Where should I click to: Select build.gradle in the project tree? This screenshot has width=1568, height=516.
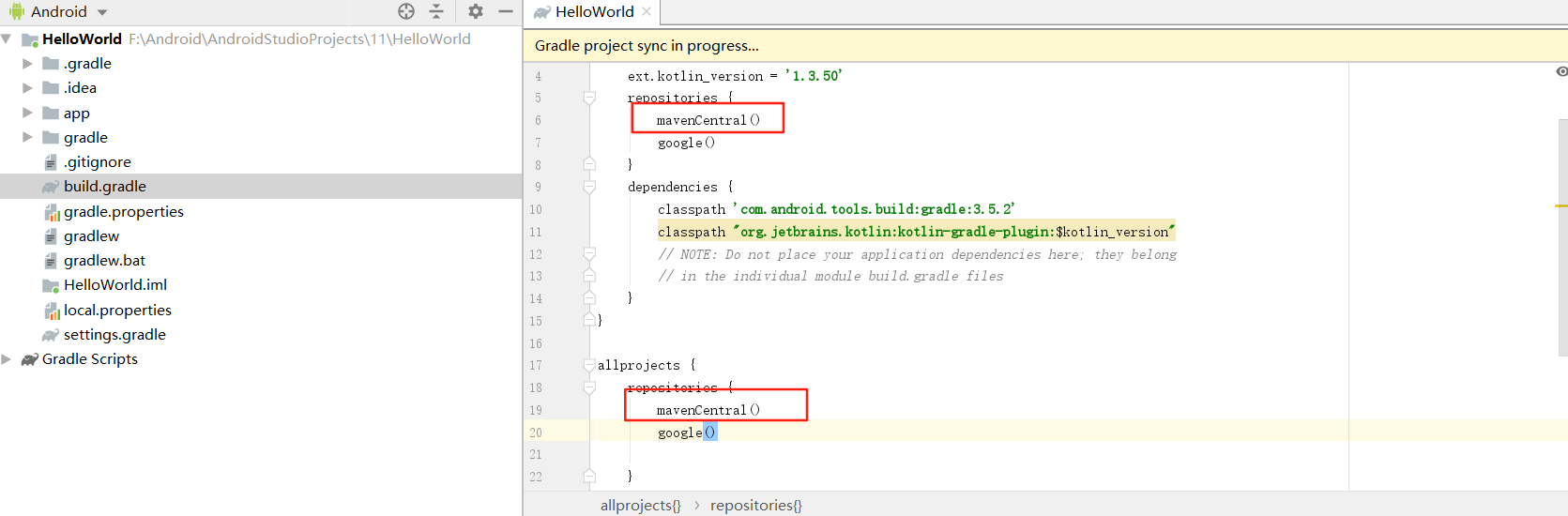(105, 187)
